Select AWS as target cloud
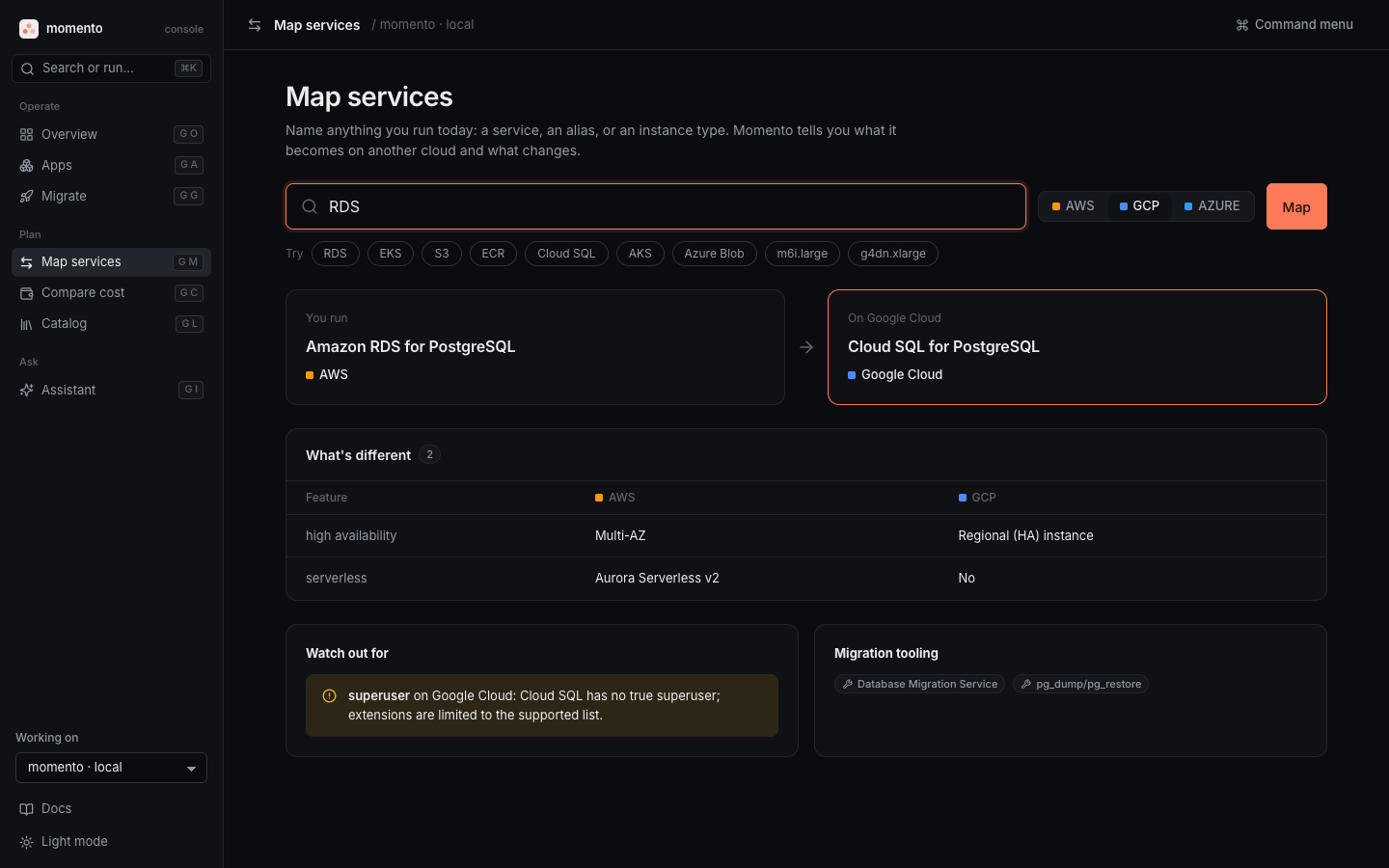The height and width of the screenshot is (868, 1389). [1074, 206]
